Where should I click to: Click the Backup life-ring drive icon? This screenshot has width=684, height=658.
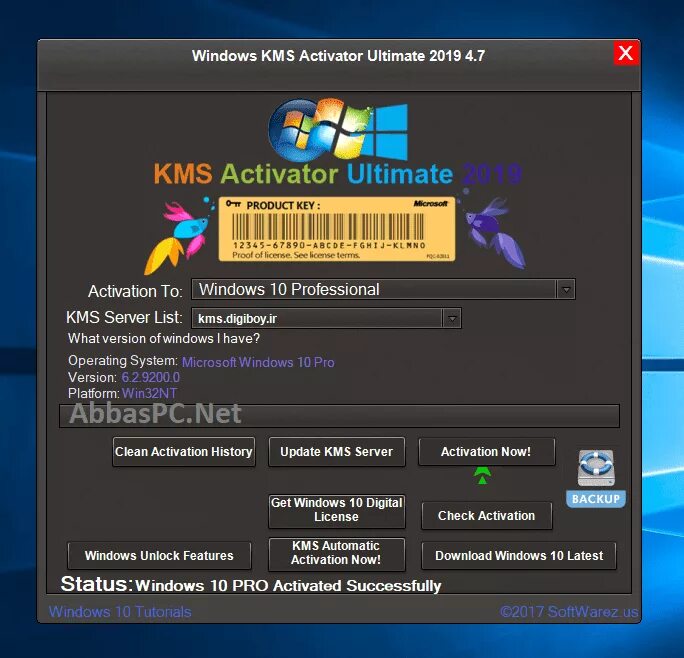(595, 478)
